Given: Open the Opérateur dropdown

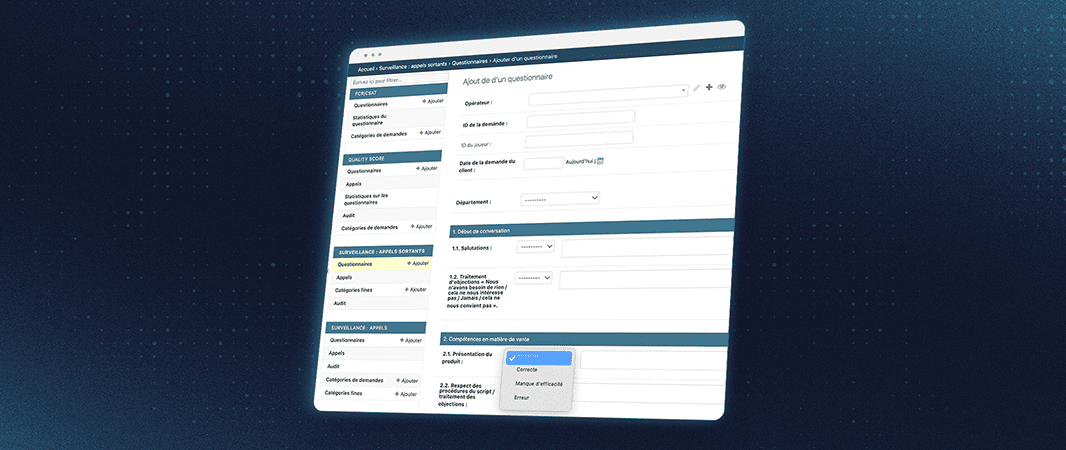Looking at the screenshot, I should point(608,92).
